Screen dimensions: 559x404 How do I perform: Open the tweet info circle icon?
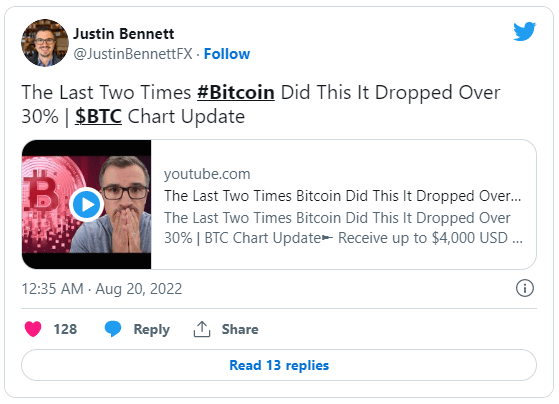(x=525, y=288)
